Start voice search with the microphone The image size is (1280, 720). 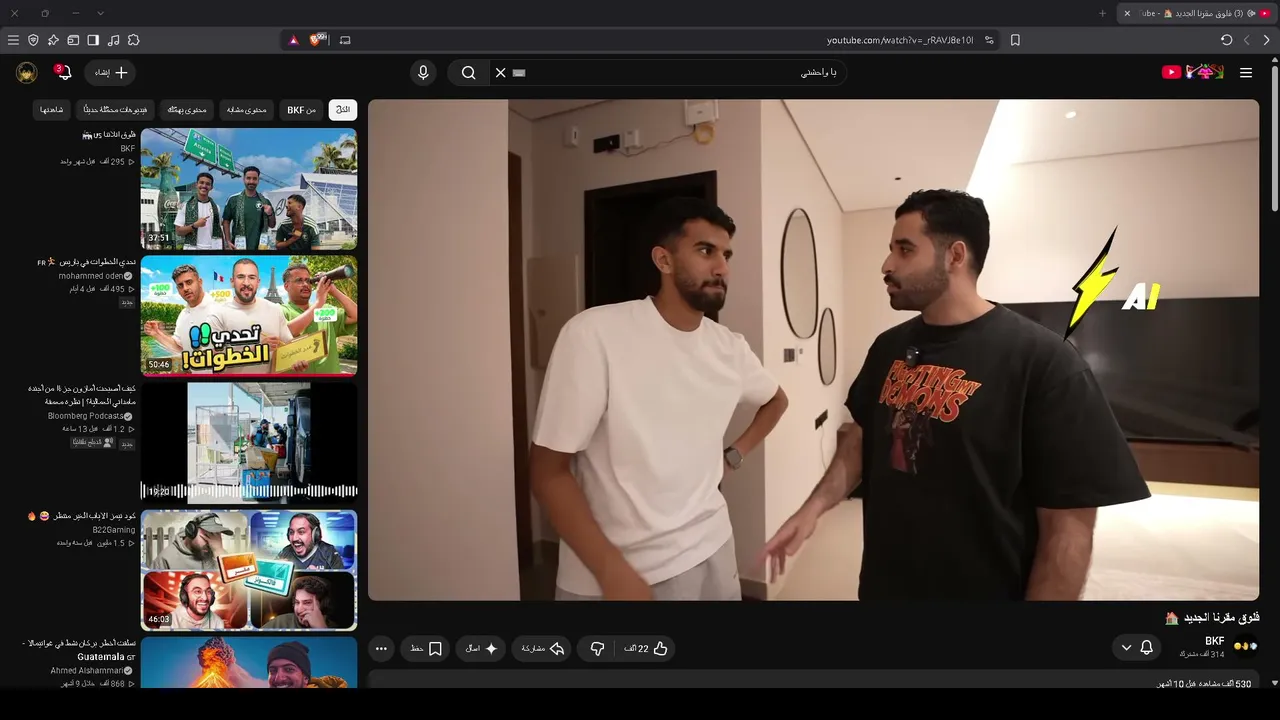coord(423,72)
